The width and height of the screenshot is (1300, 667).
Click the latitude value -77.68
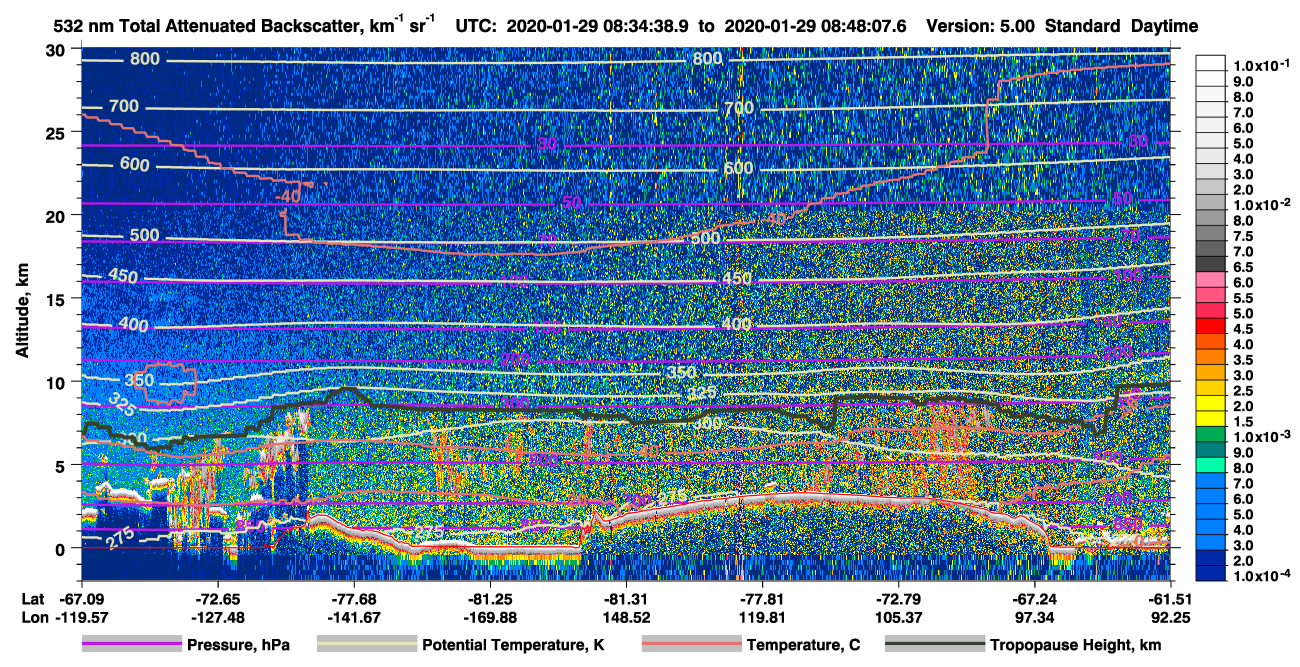[354, 599]
